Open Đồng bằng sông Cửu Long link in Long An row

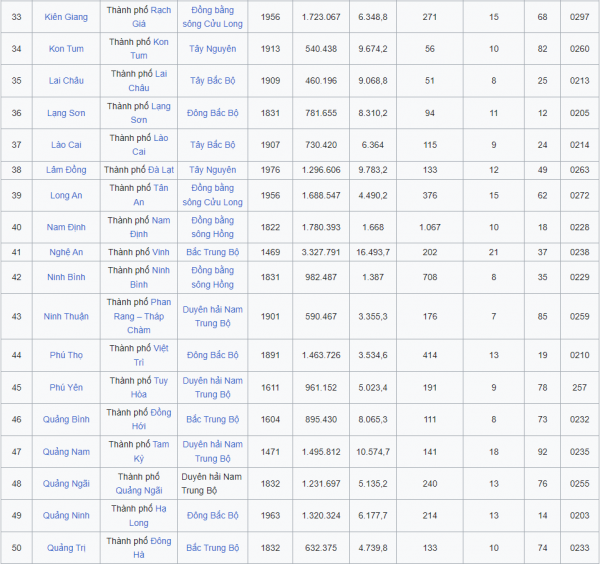[x=212, y=195]
